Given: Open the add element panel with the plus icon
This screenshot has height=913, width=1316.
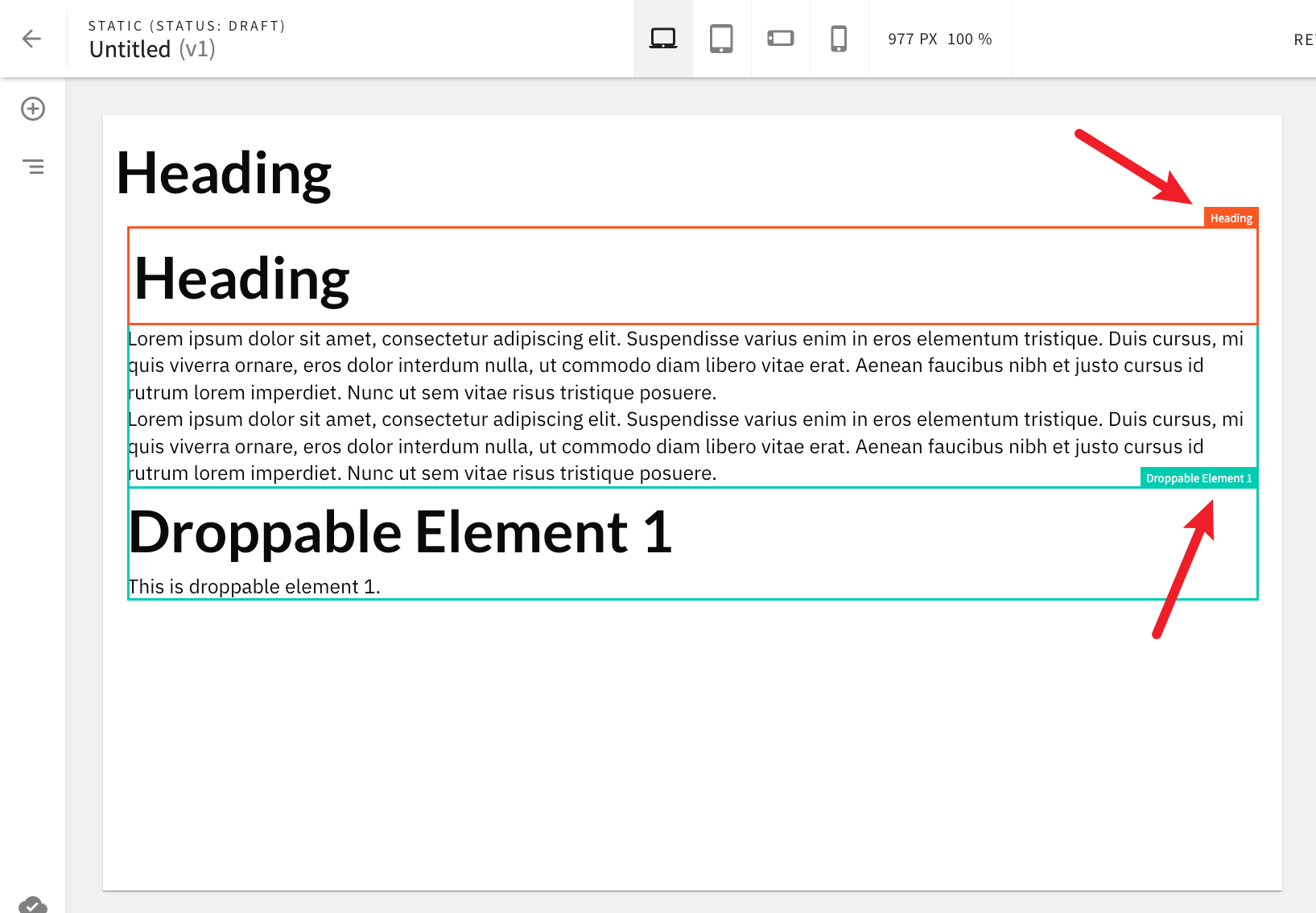Looking at the screenshot, I should 32,109.
